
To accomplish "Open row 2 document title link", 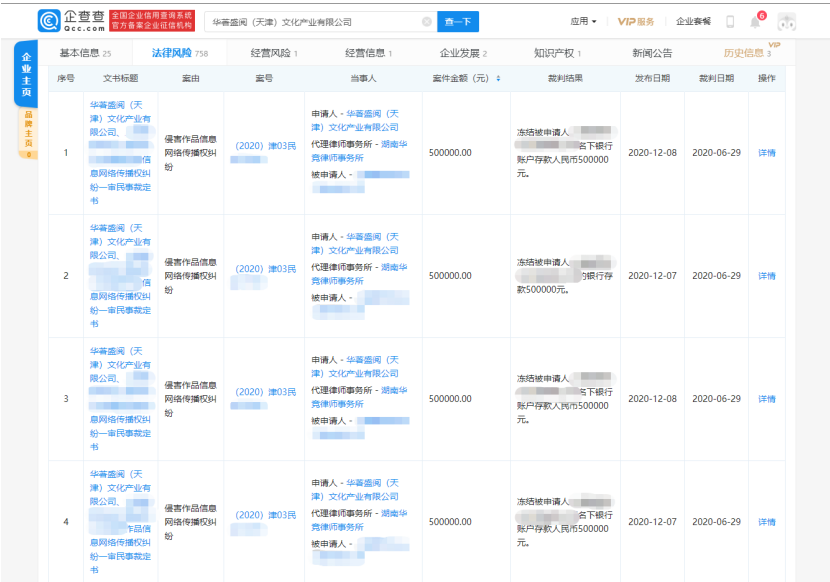I will click(x=120, y=276).
